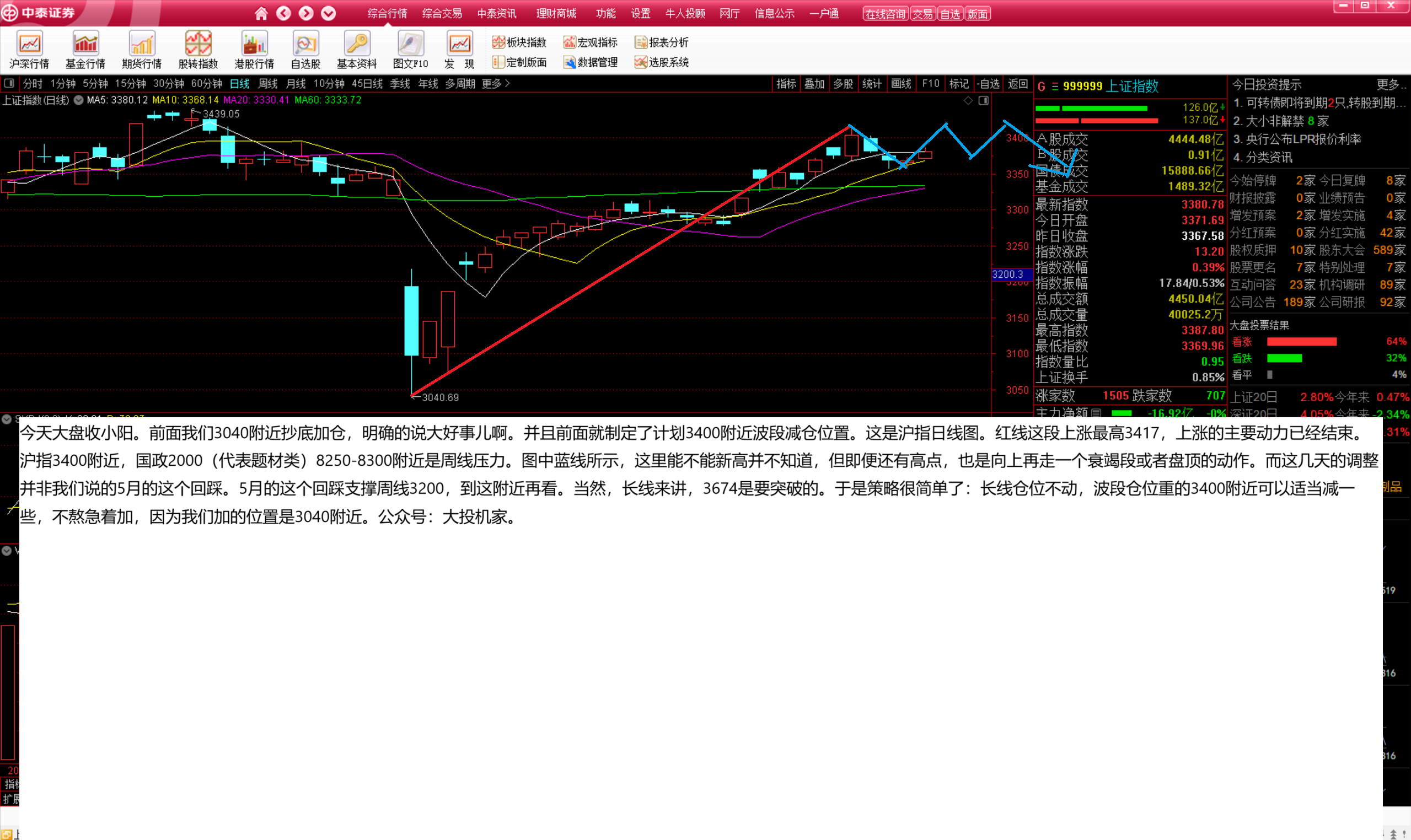Go to home page icon
The width and height of the screenshot is (1411, 840).
[x=261, y=13]
